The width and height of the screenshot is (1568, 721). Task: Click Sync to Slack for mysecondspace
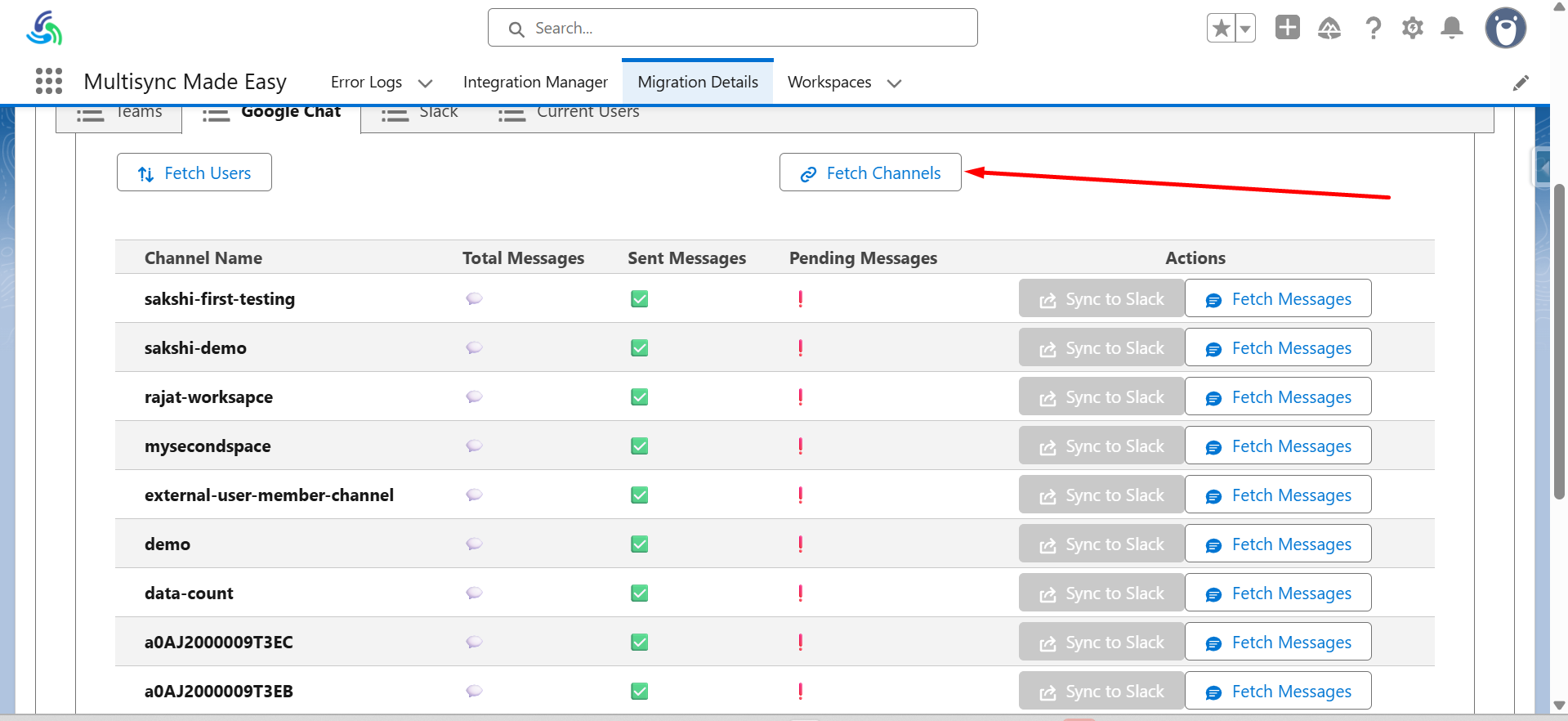(x=1101, y=446)
